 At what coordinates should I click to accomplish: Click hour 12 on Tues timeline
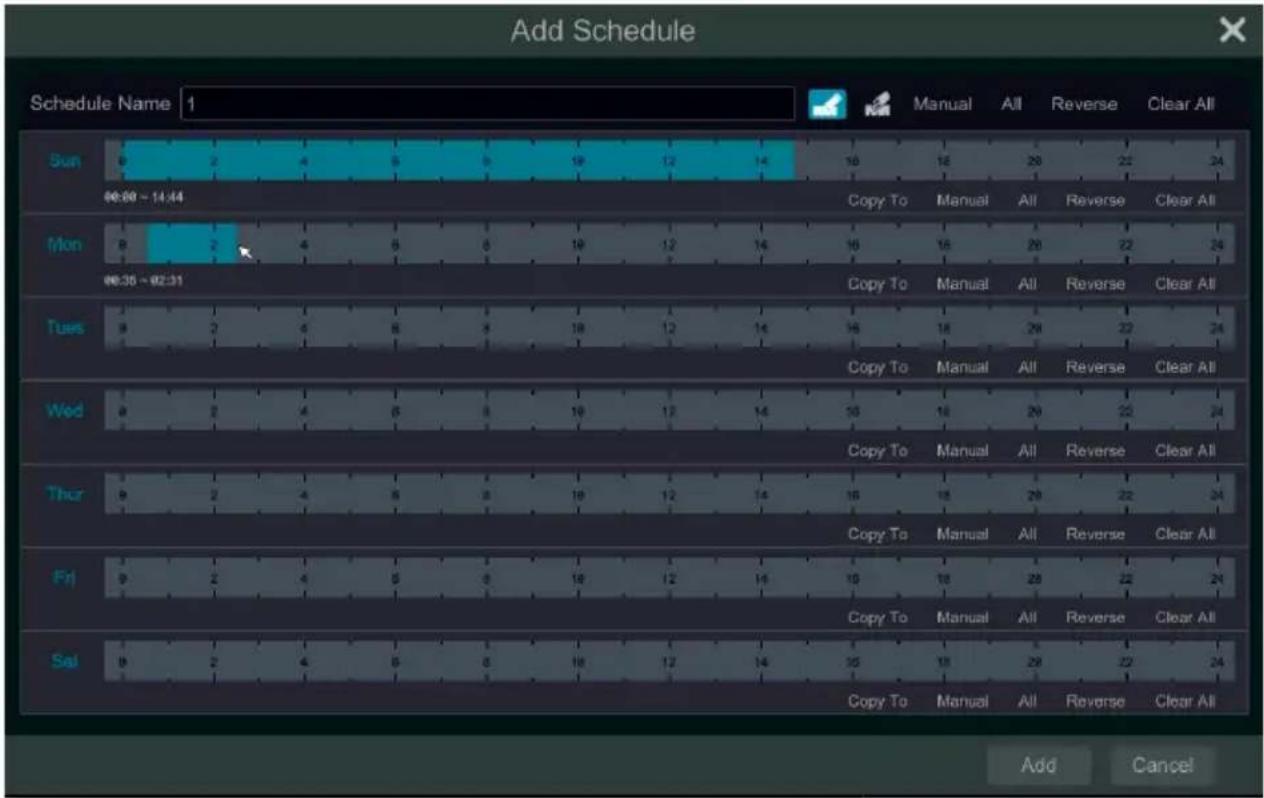(669, 327)
